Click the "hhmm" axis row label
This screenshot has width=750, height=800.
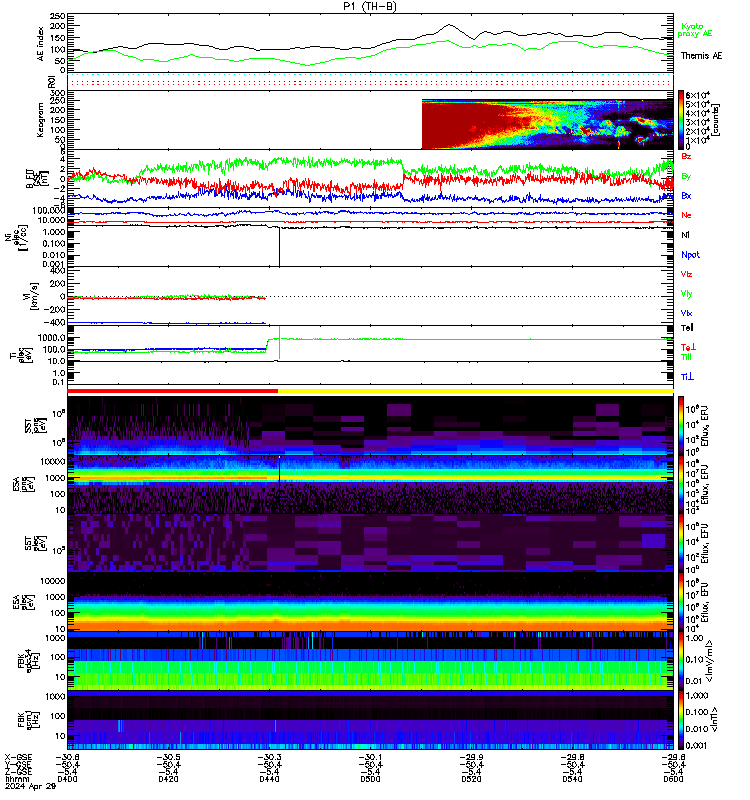(x=16, y=779)
